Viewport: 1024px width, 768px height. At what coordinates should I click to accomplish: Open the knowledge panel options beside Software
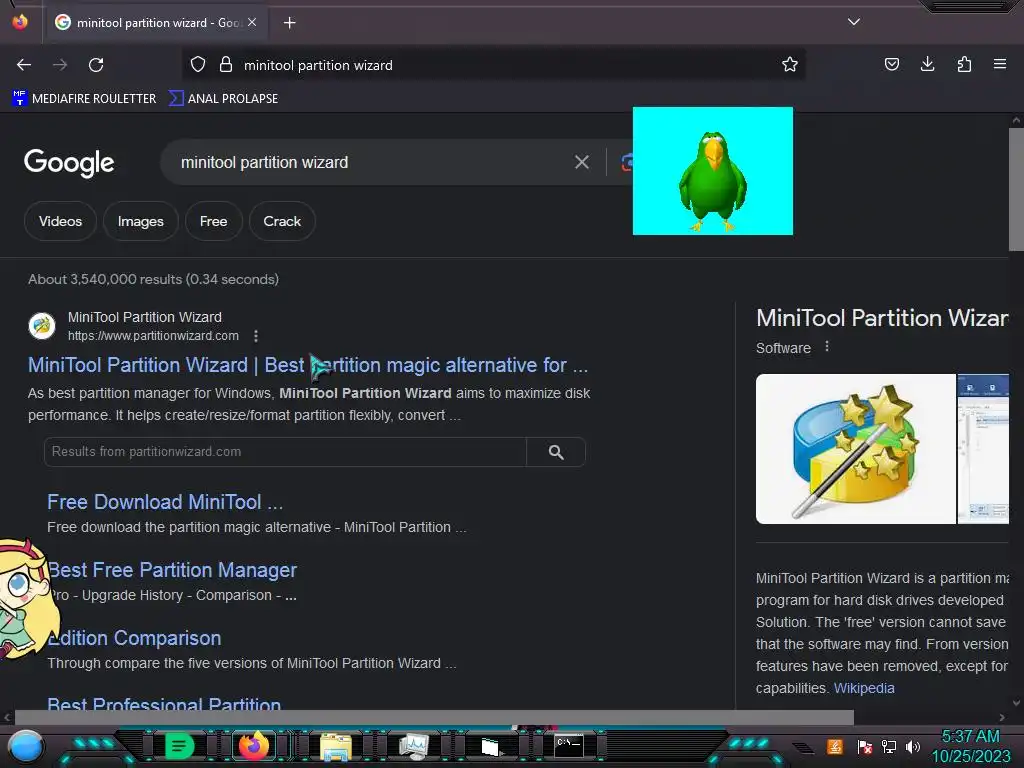[x=827, y=347]
